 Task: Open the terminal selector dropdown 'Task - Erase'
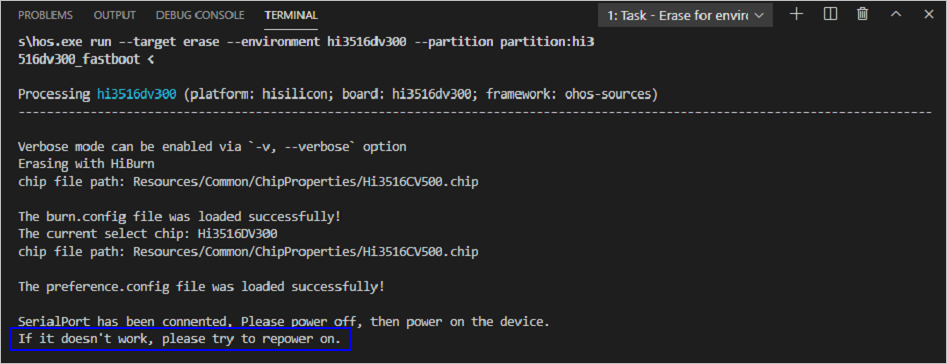(x=685, y=15)
